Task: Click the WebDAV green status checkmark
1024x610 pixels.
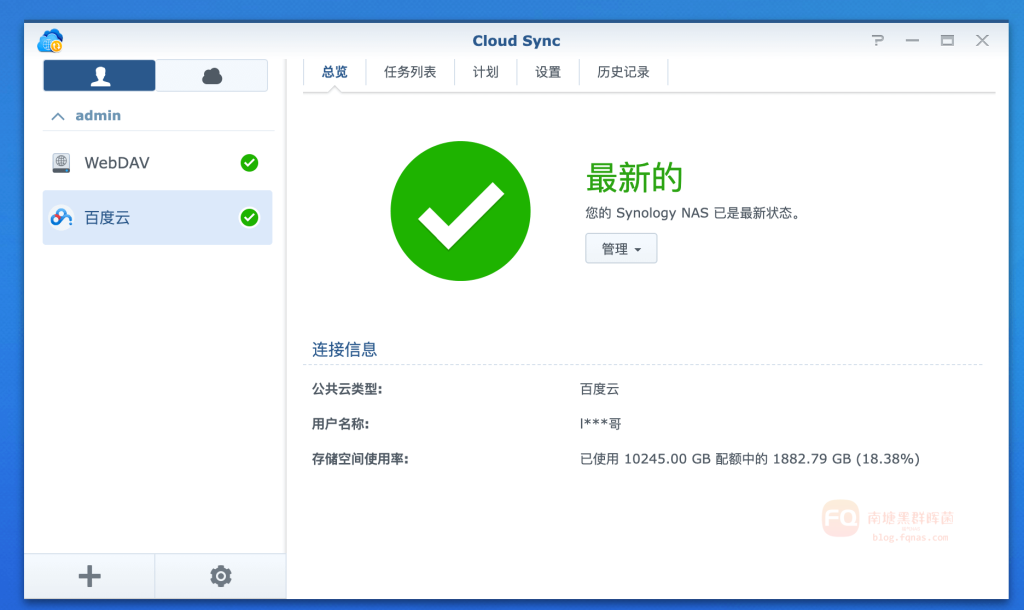Action: click(249, 163)
